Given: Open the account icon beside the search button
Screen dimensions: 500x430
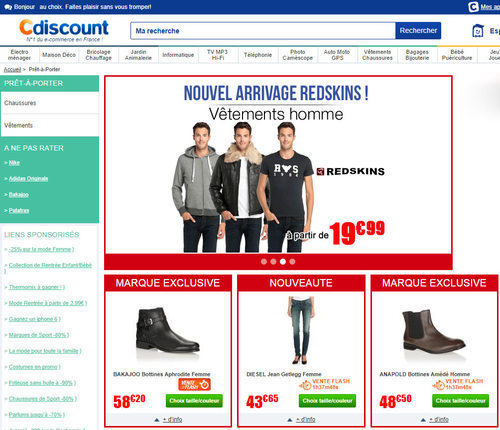Looking at the screenshot, I should pyautogui.click(x=478, y=31).
